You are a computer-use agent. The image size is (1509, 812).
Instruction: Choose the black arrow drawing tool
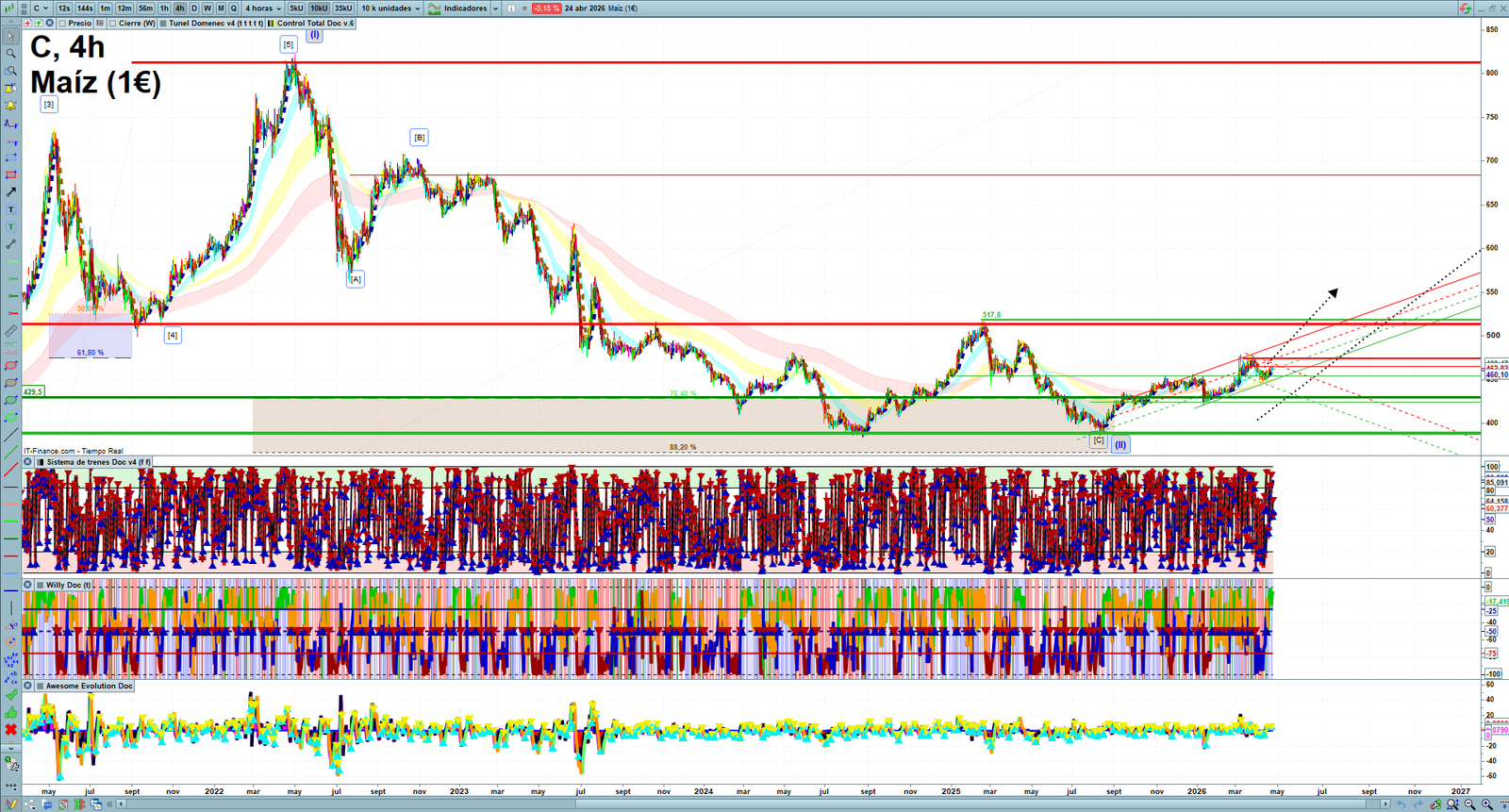(10, 192)
